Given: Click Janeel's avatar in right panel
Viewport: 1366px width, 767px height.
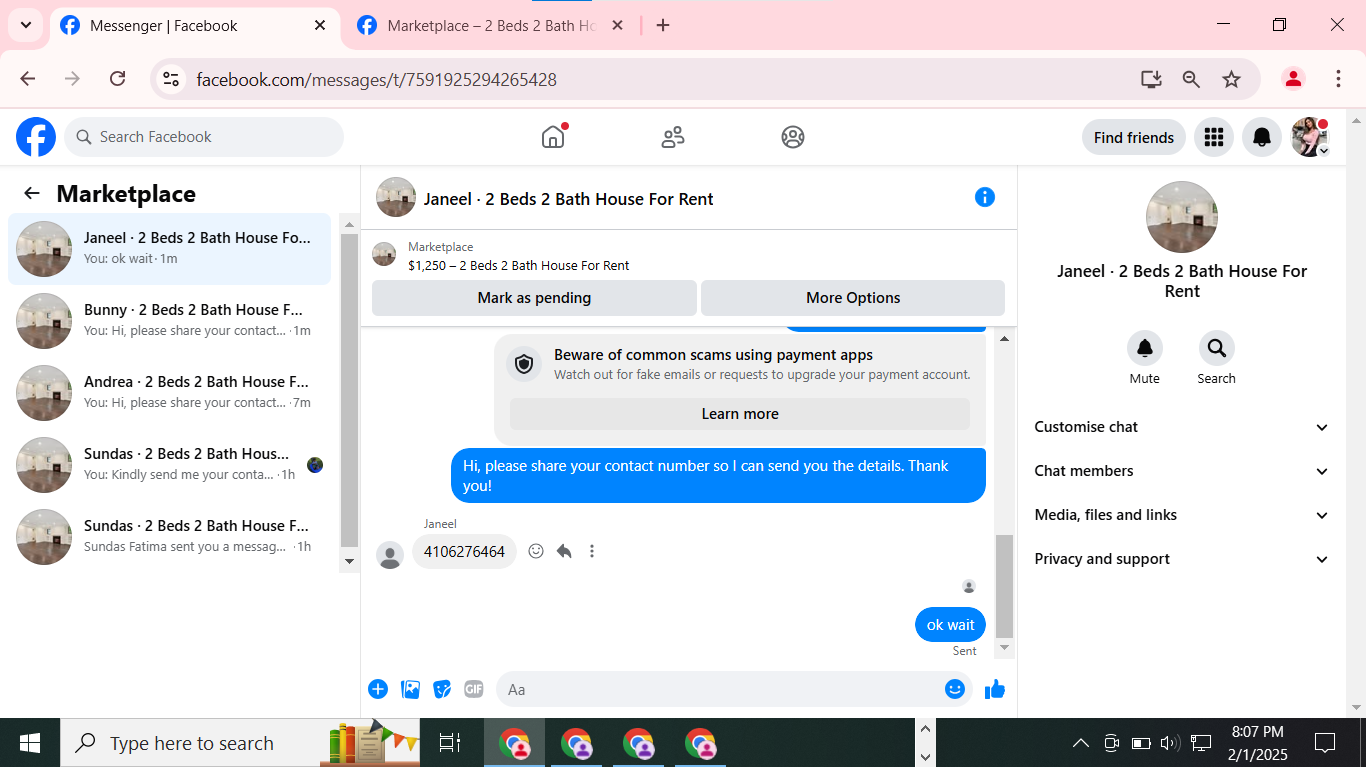Looking at the screenshot, I should click(1181, 217).
